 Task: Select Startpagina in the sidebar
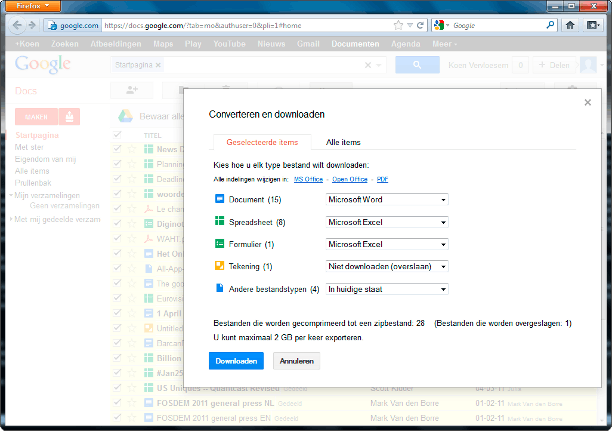click(x=37, y=135)
